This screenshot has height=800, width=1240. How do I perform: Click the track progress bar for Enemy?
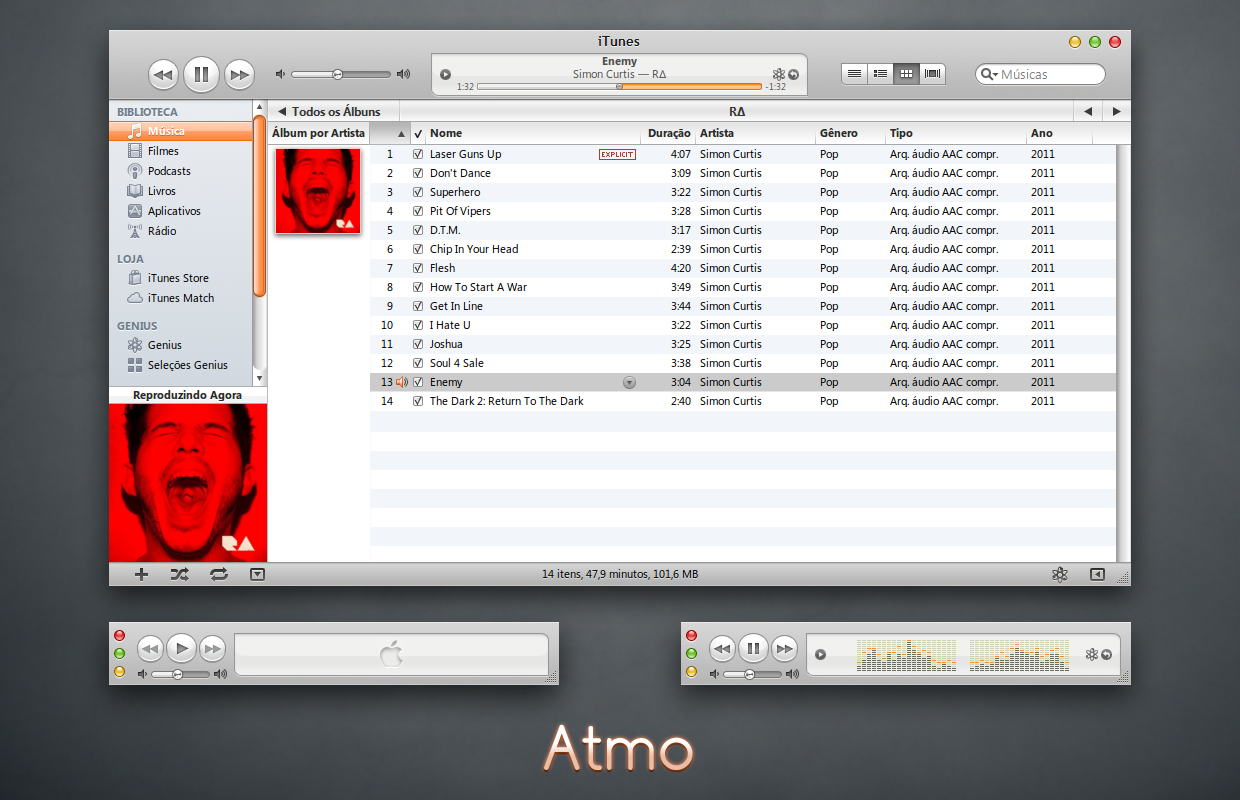tap(619, 87)
